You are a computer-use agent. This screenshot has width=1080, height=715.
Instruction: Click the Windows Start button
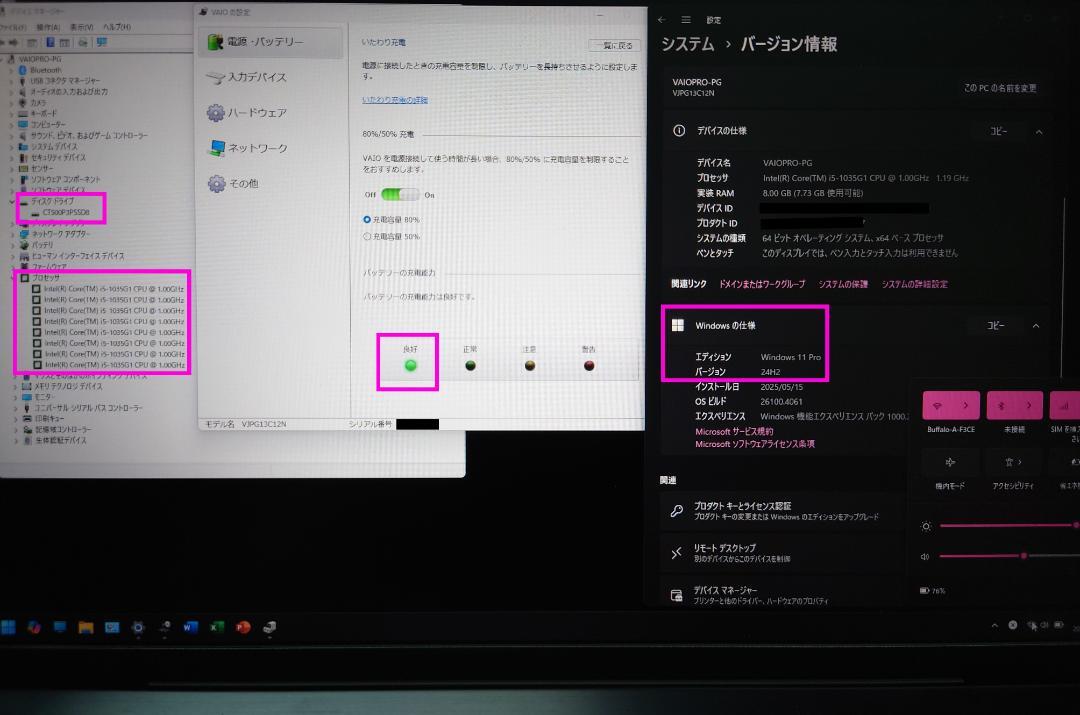point(8,627)
